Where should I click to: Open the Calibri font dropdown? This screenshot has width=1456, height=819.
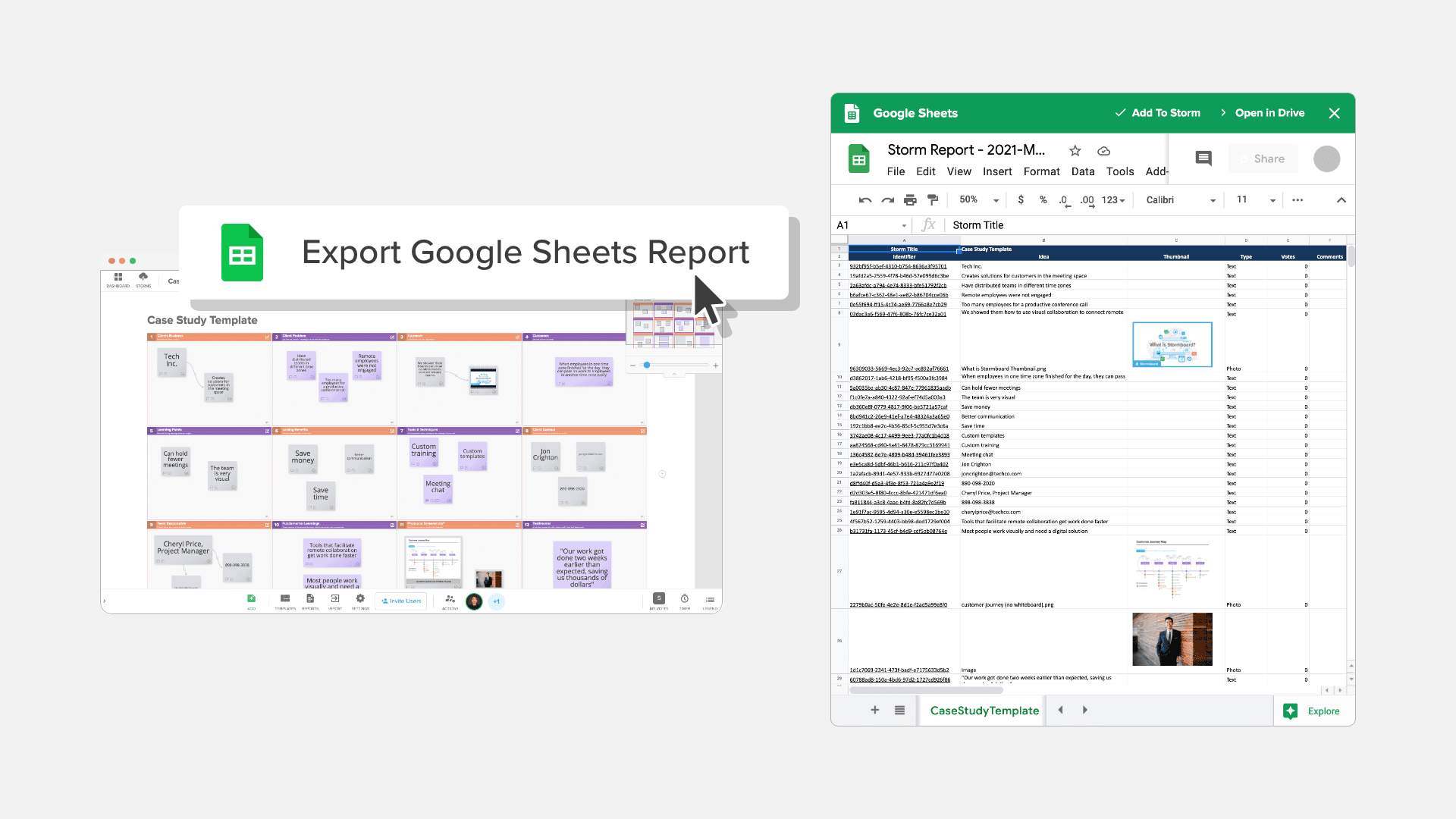[1181, 200]
